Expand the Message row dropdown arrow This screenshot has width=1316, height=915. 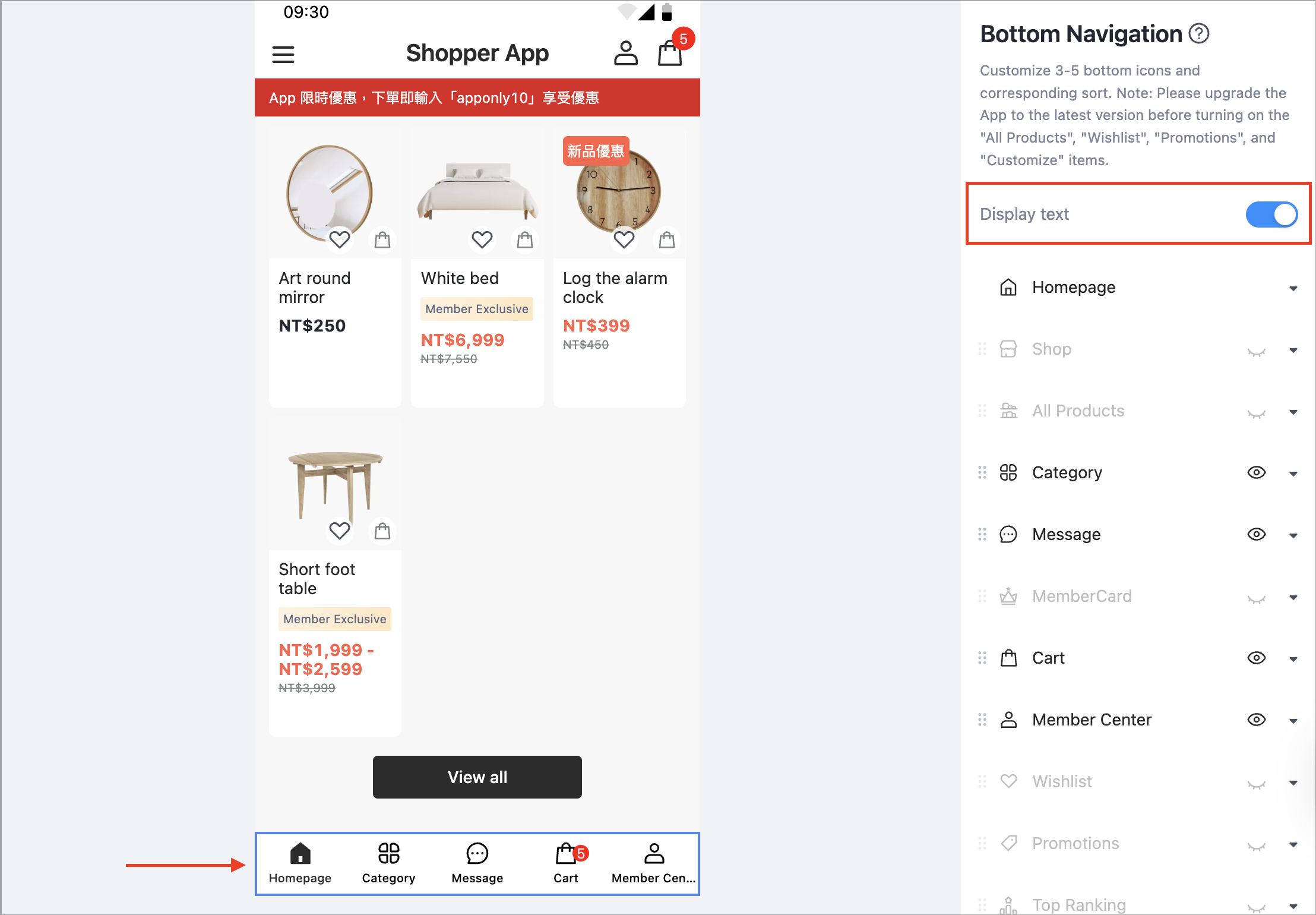click(x=1293, y=536)
